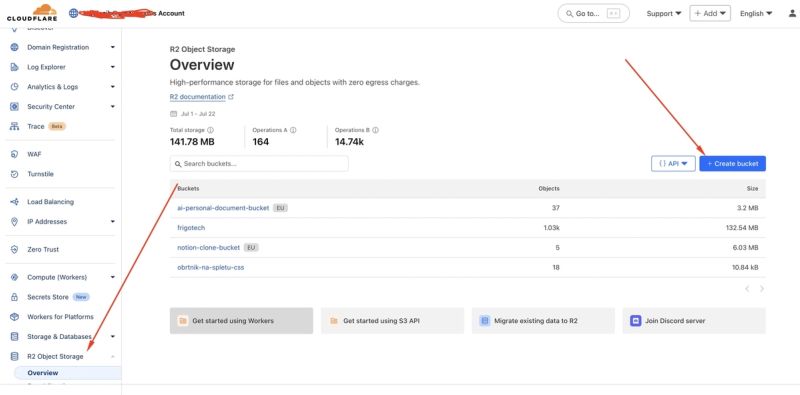Image resolution: width=800 pixels, height=395 pixels.
Task: Click Get started using S3 API card
Action: pos(392,321)
